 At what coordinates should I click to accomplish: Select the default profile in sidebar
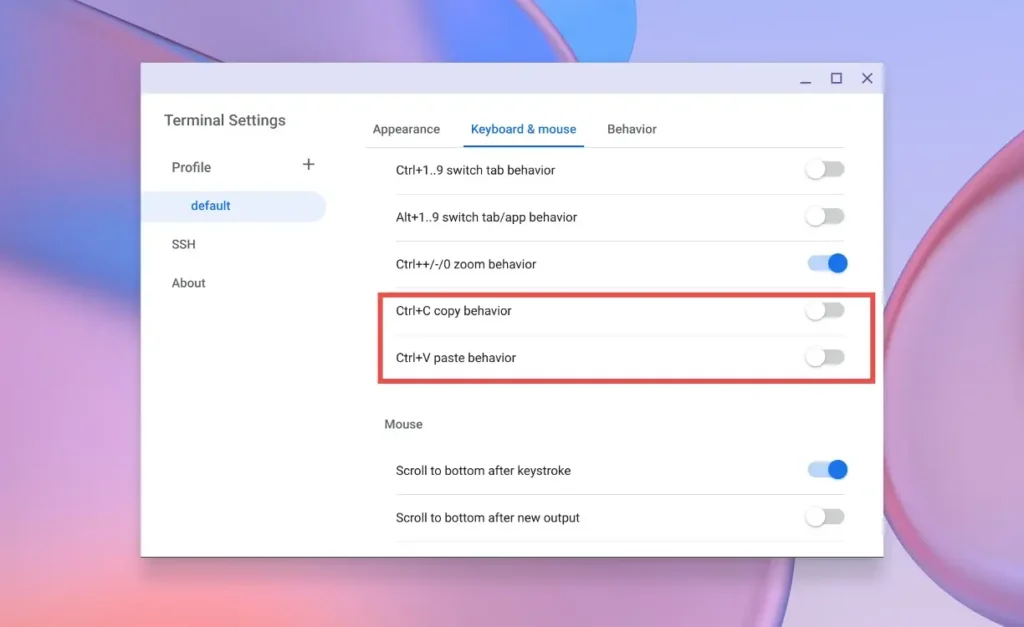tap(211, 206)
